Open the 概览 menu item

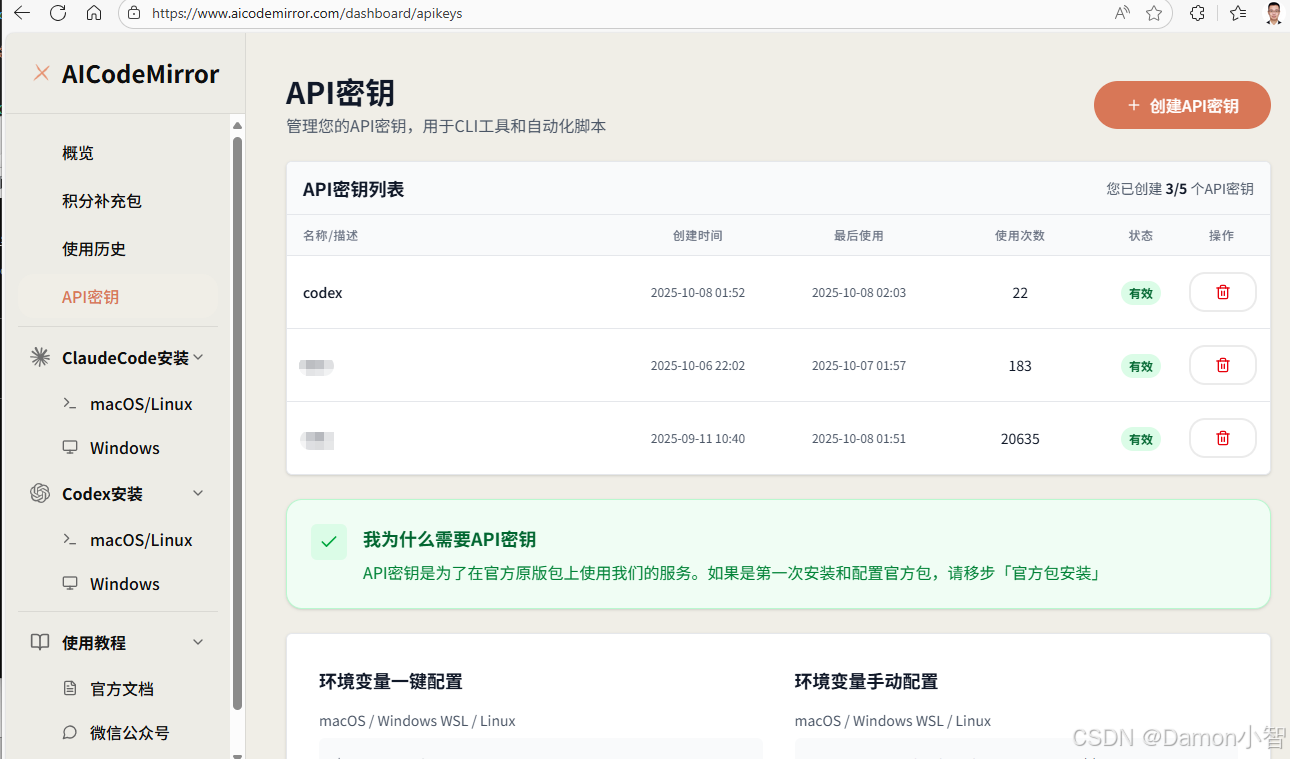pos(78,153)
